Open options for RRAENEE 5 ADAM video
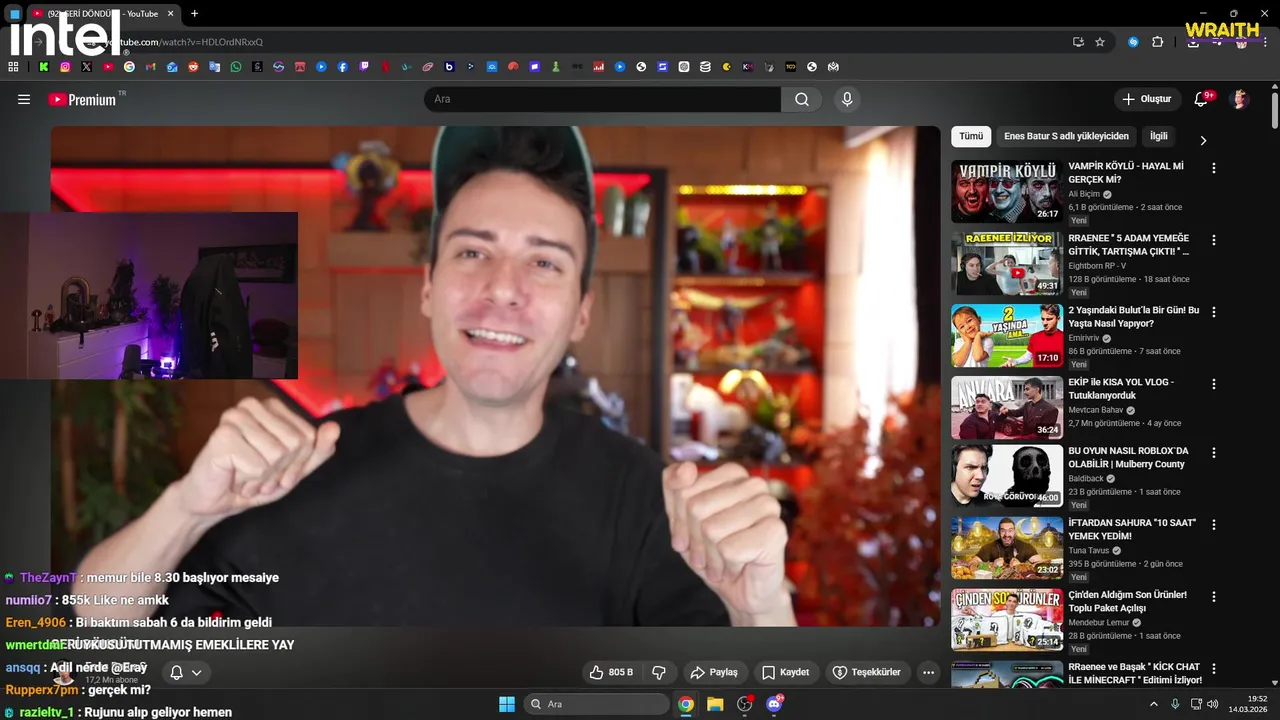 [x=1214, y=240]
